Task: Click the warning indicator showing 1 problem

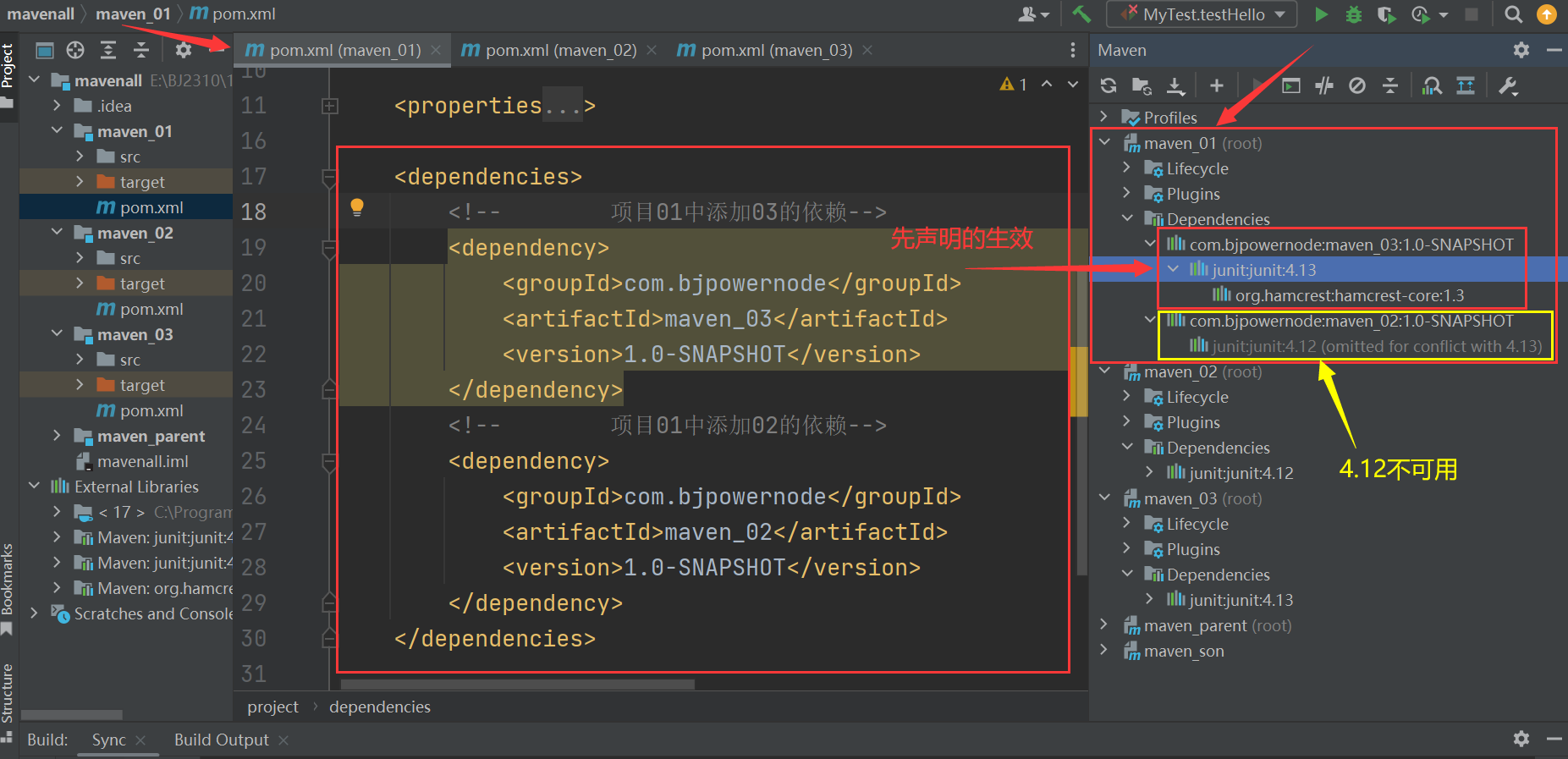Action: click(1013, 84)
